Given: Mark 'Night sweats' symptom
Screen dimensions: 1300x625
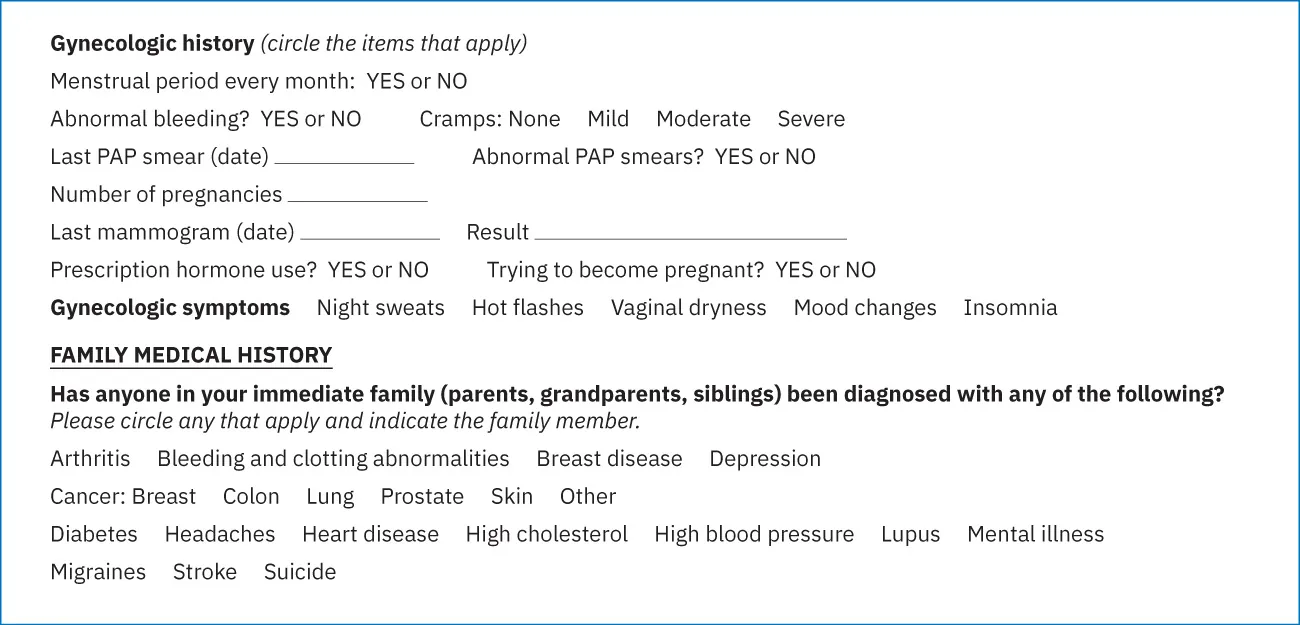Looking at the screenshot, I should point(380,308).
